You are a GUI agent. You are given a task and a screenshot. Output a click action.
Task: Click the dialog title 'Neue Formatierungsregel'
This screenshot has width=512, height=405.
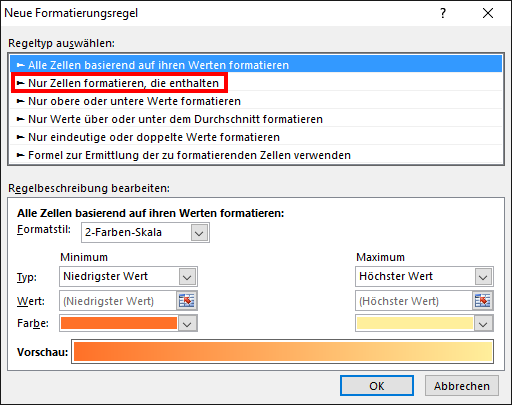click(x=71, y=13)
